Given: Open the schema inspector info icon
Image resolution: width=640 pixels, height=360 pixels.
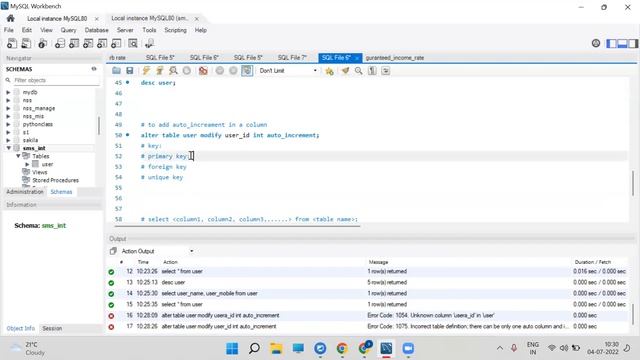Looking at the screenshot, I should click(x=42, y=43).
